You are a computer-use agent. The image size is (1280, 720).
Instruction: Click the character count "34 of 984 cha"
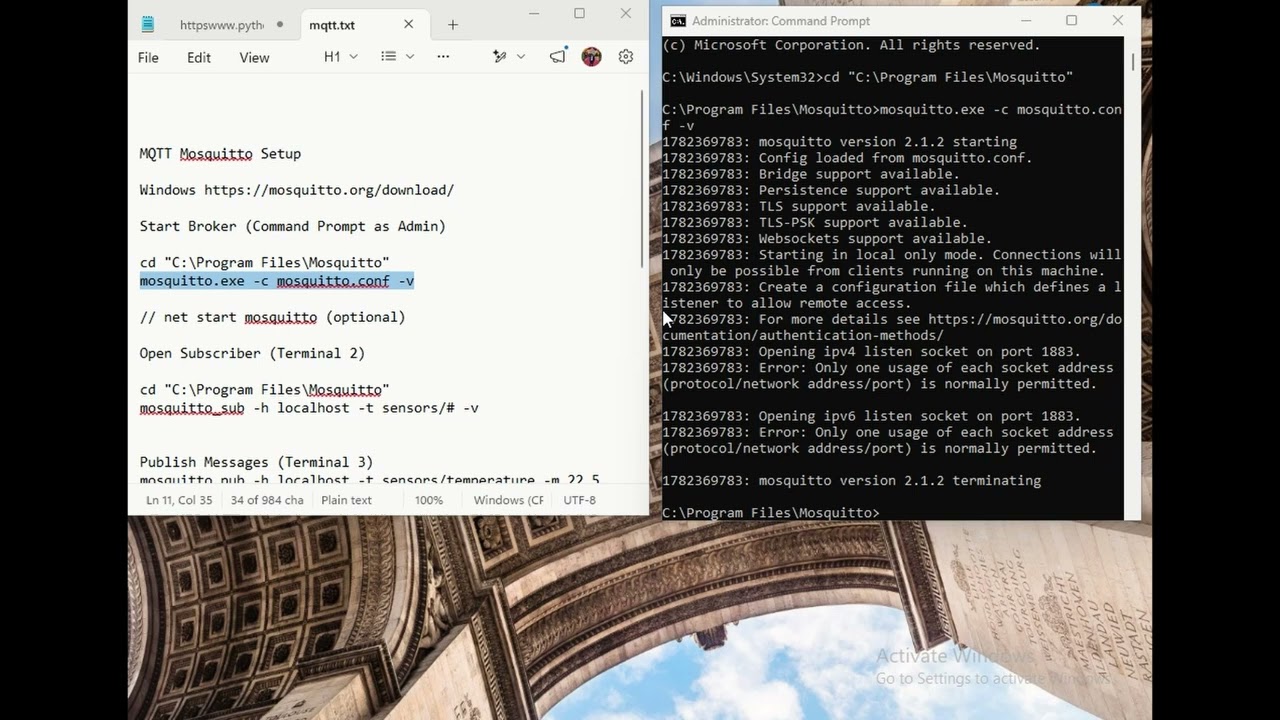pos(267,500)
